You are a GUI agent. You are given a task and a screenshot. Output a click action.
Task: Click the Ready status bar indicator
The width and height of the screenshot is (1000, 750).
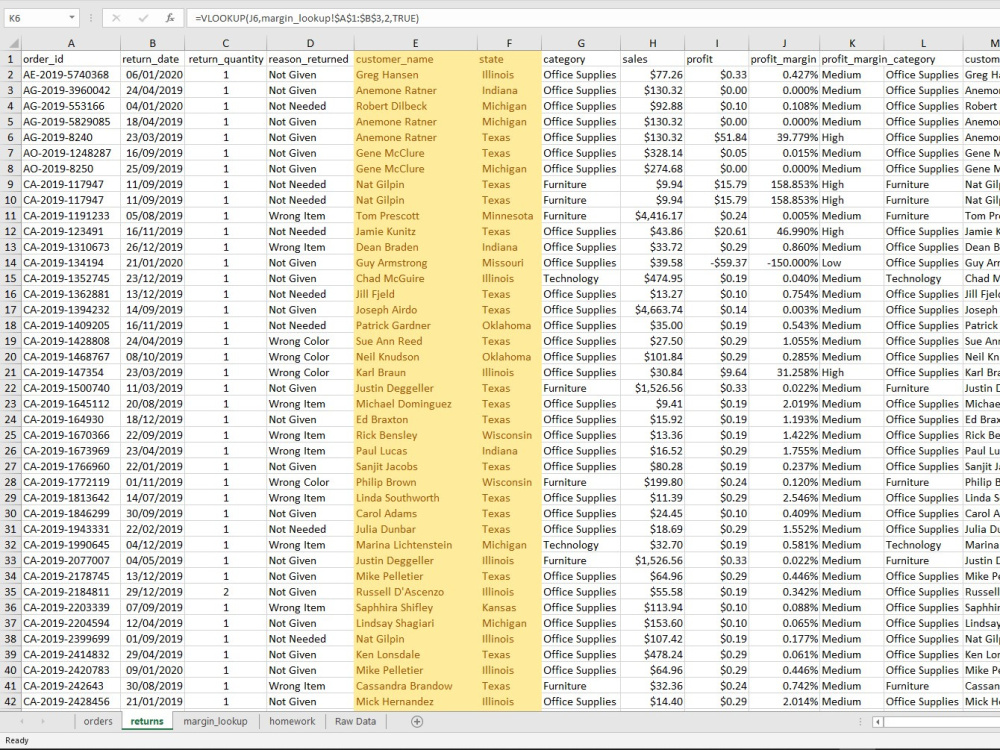click(x=17, y=740)
